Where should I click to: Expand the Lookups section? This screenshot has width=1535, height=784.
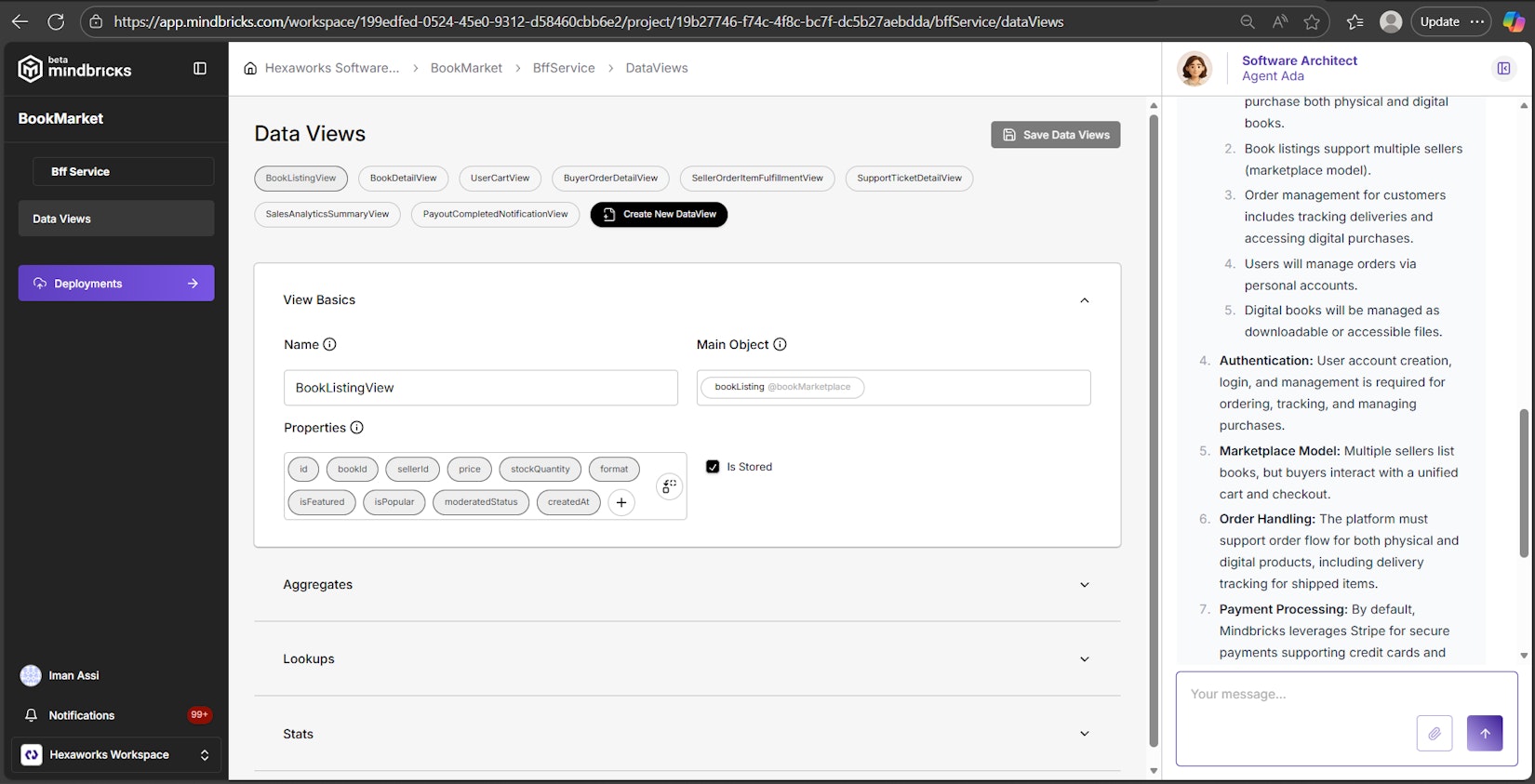(1084, 659)
